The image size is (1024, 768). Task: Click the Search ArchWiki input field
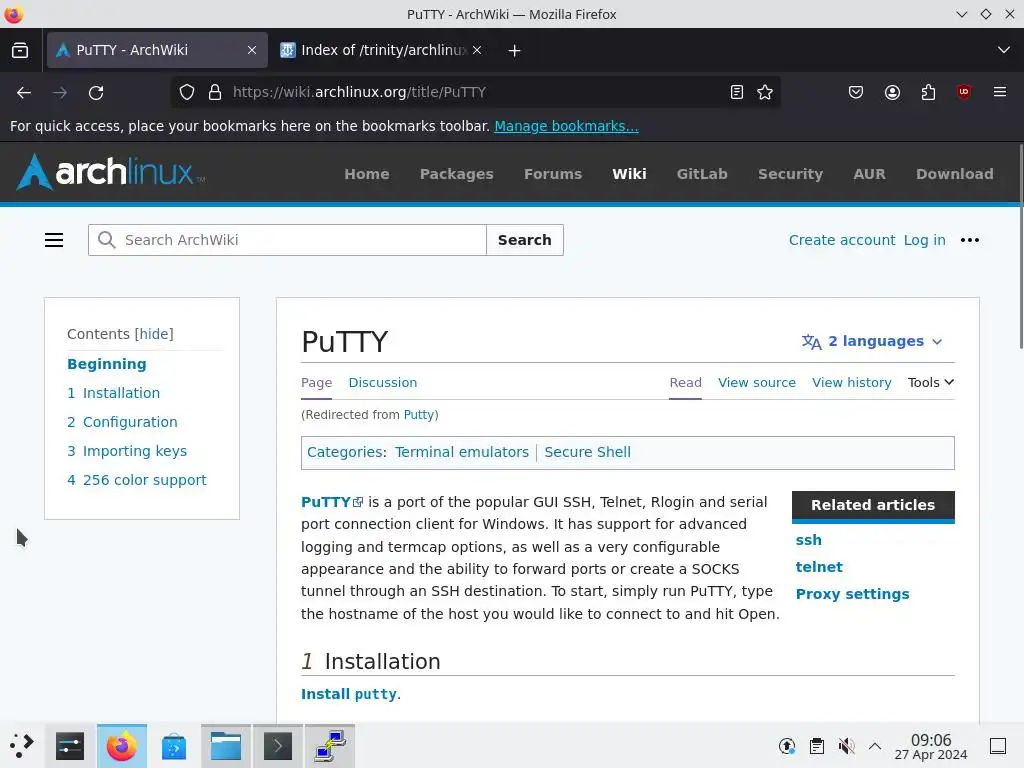pyautogui.click(x=287, y=240)
